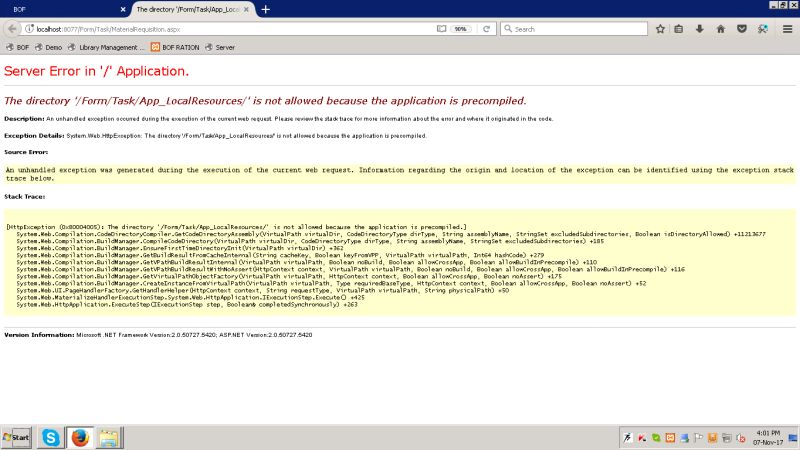Bookmark this page with the star icon
Viewport: 800px width, 450px height.
coord(660,29)
